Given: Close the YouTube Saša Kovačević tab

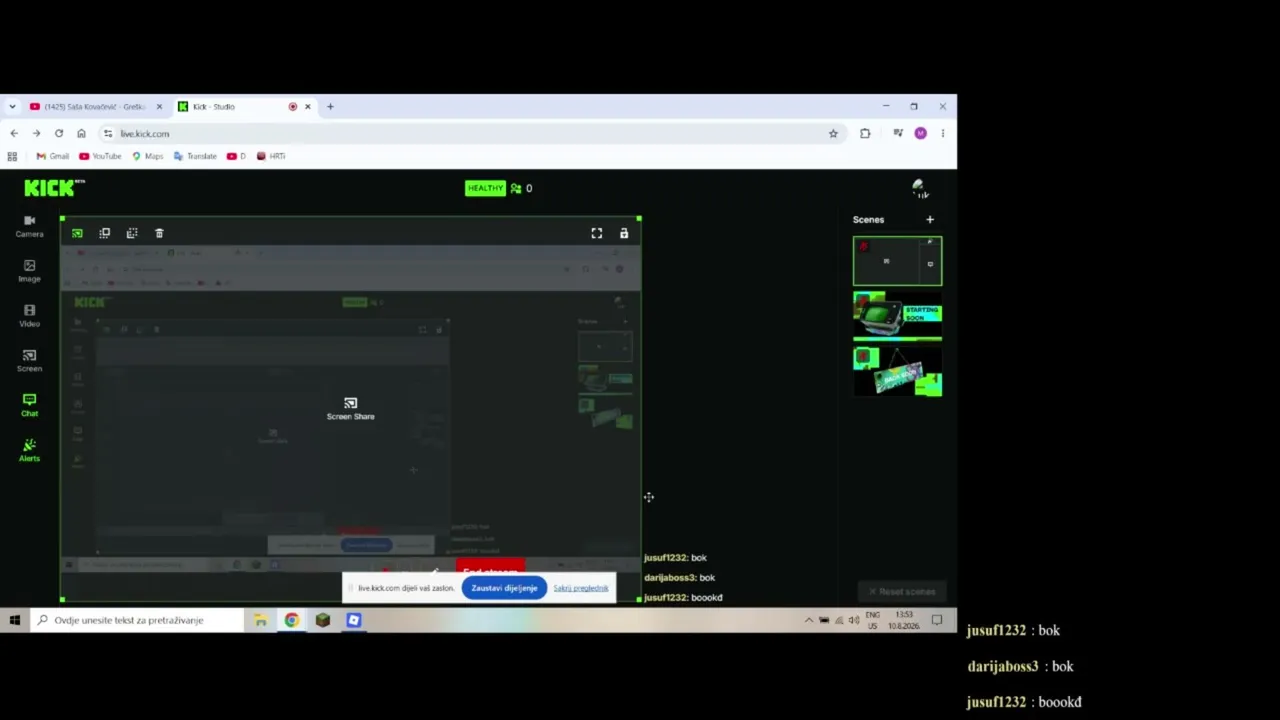Looking at the screenshot, I should (159, 106).
